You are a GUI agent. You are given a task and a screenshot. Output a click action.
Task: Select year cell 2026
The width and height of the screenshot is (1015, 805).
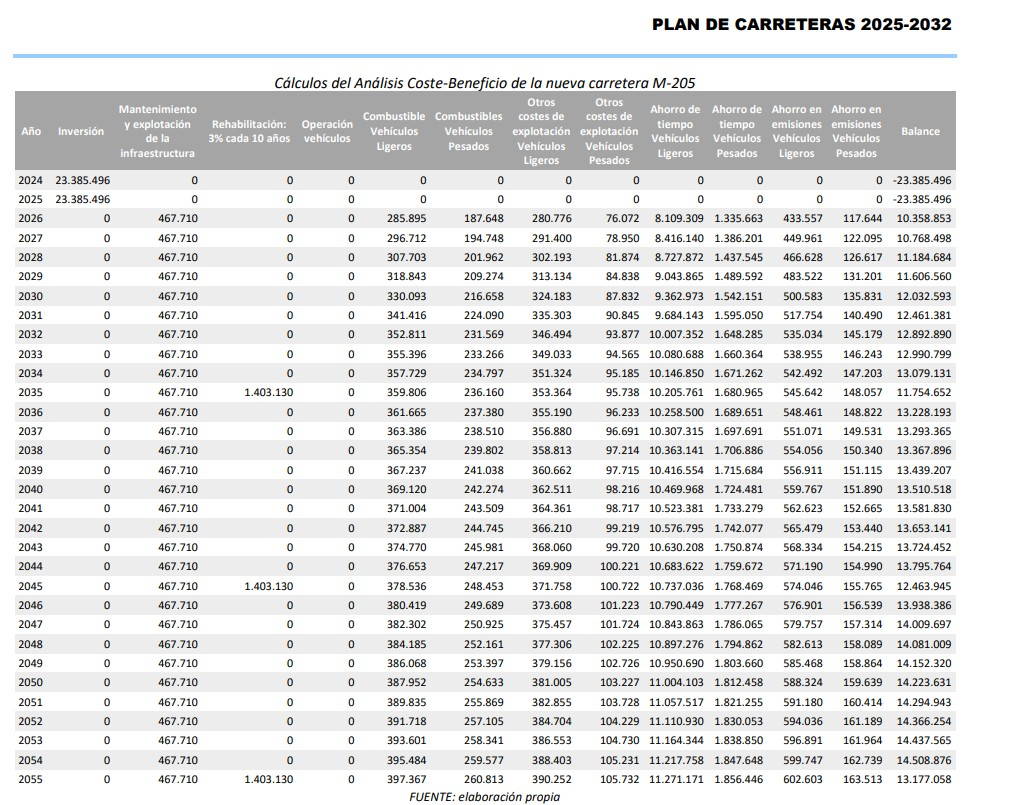[x=30, y=219]
